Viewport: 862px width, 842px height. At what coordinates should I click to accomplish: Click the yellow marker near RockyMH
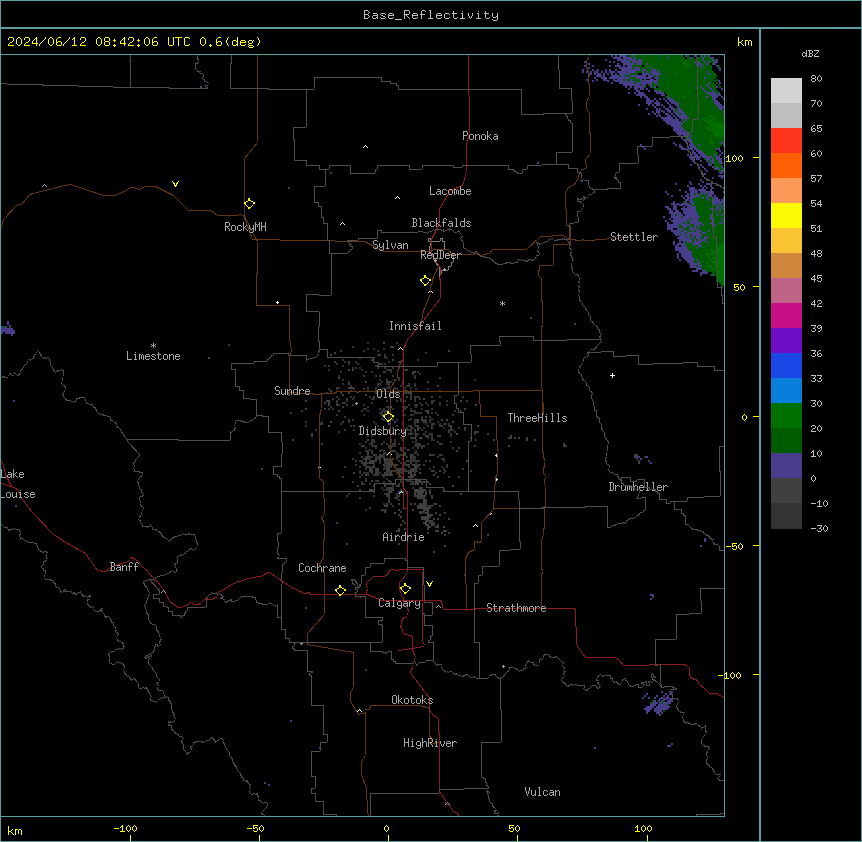[249, 204]
